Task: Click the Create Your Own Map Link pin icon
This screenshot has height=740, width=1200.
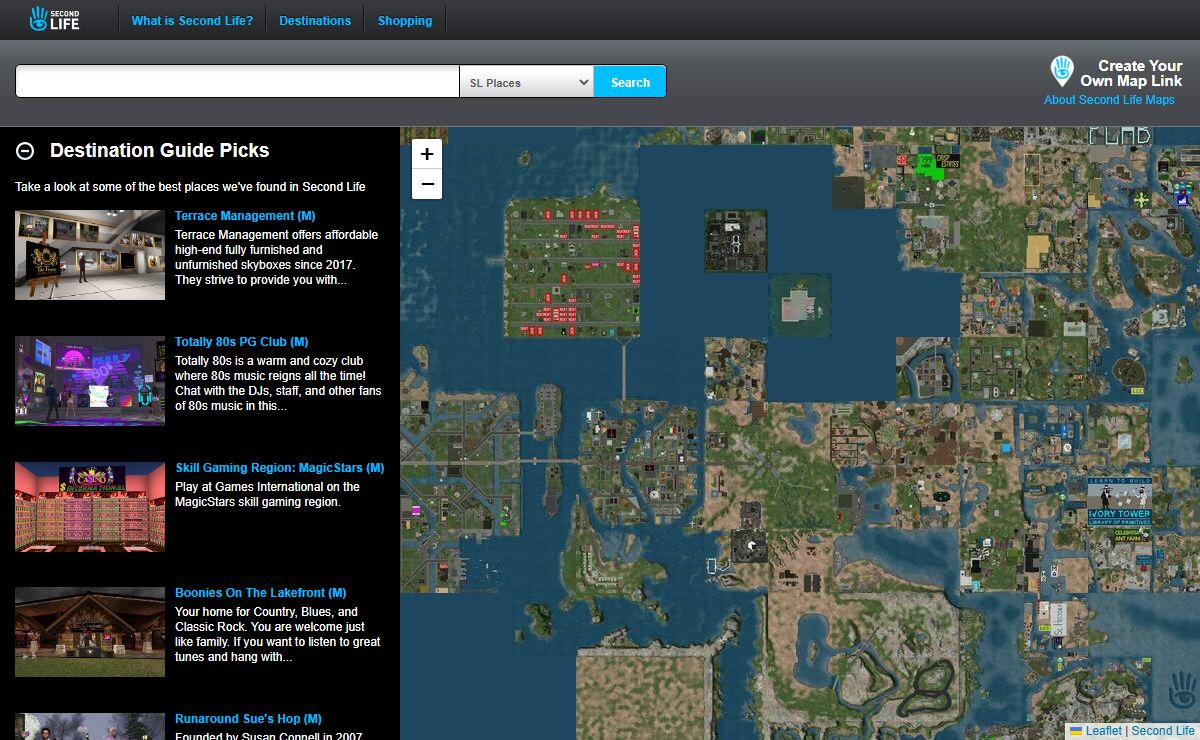Action: point(1061,71)
